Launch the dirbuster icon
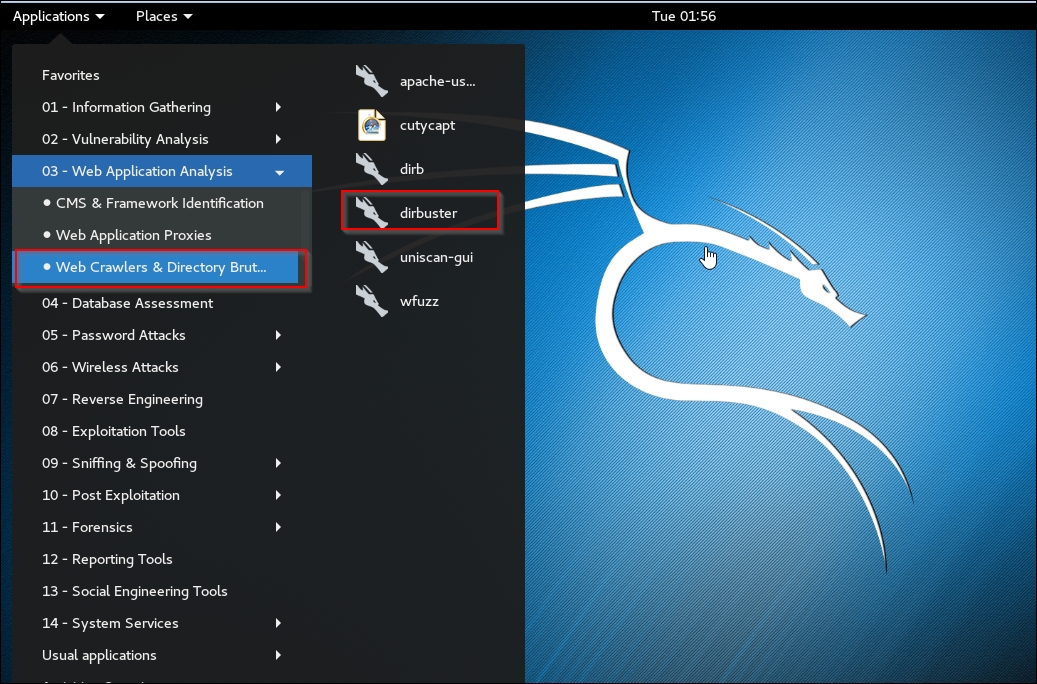The image size is (1037, 684). [x=372, y=213]
